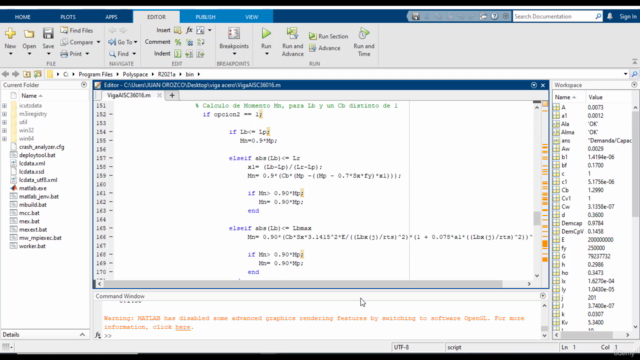Switch to the APPS tab
640x360 pixels.
click(111, 17)
